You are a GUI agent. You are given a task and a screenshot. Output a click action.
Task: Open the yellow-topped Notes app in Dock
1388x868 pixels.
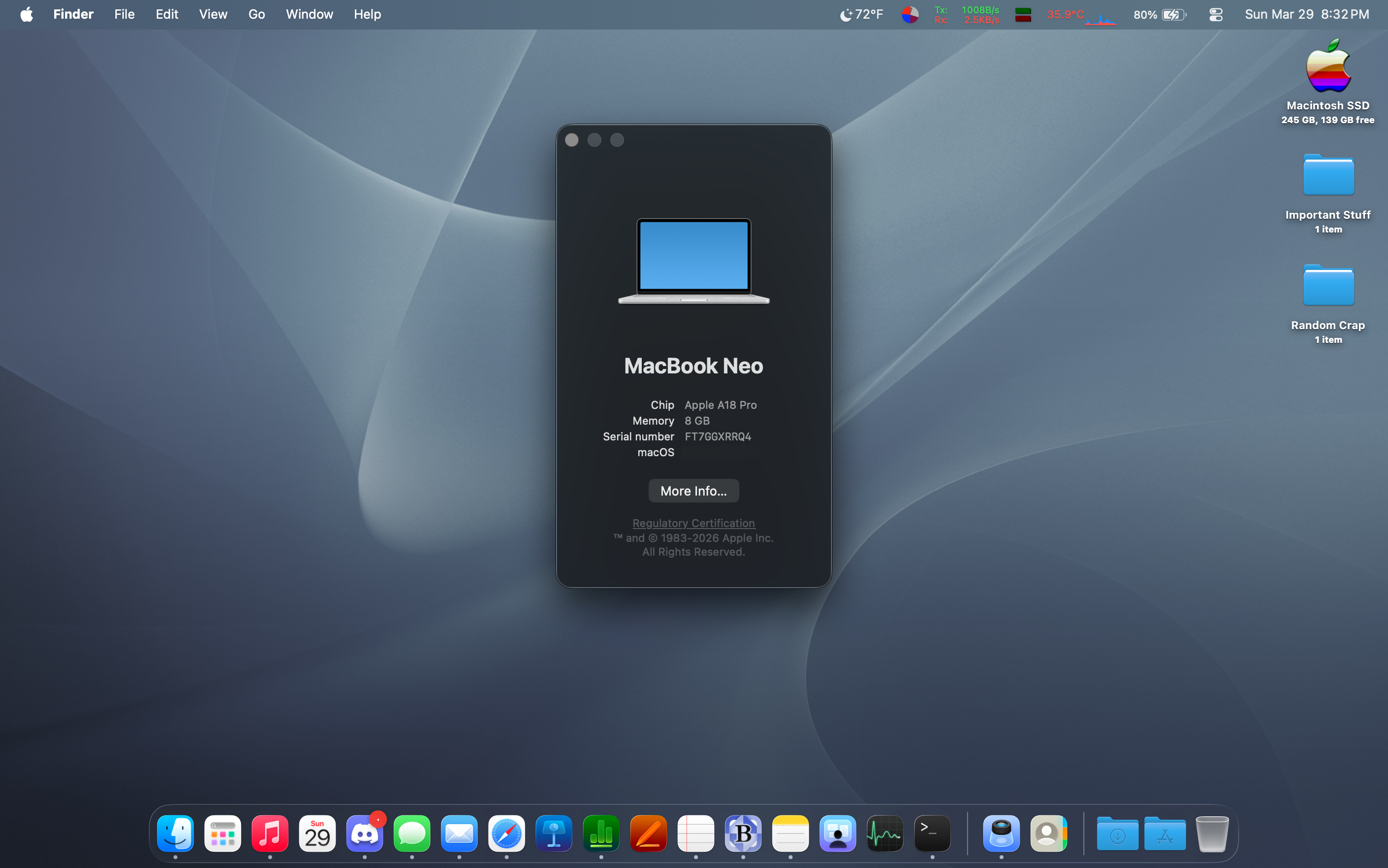(791, 834)
